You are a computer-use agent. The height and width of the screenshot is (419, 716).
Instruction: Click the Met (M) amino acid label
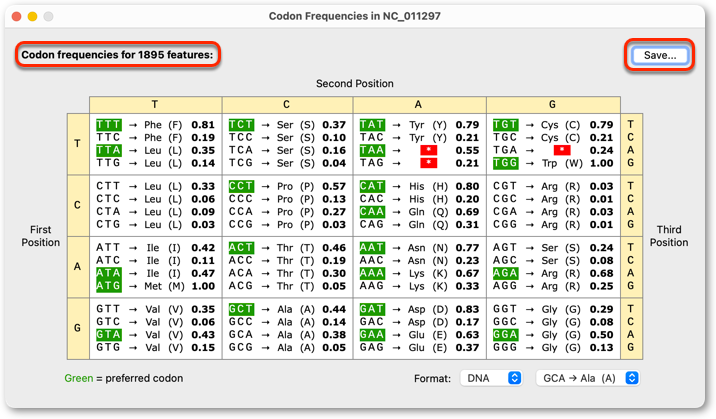164,286
